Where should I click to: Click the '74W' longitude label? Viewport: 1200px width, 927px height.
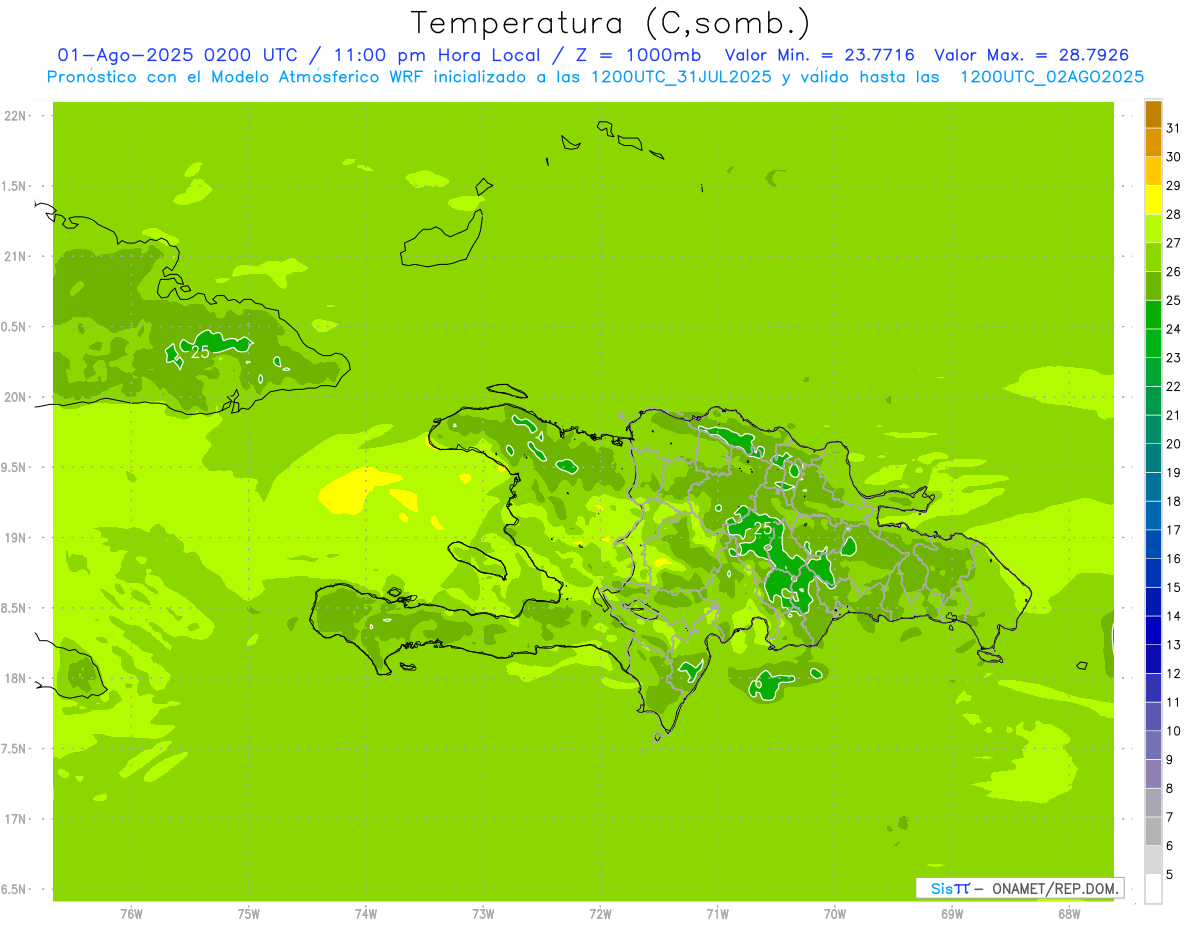coord(366,914)
